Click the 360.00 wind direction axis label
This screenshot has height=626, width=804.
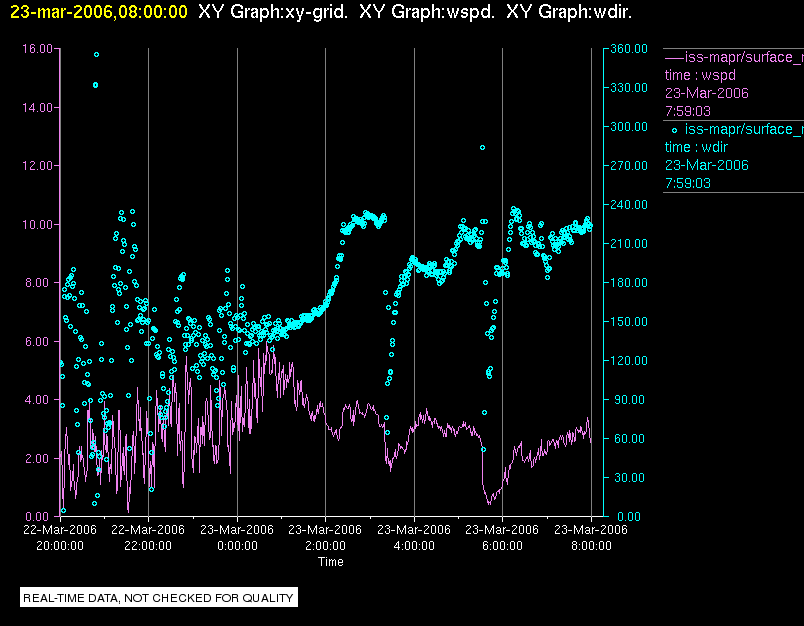point(629,49)
